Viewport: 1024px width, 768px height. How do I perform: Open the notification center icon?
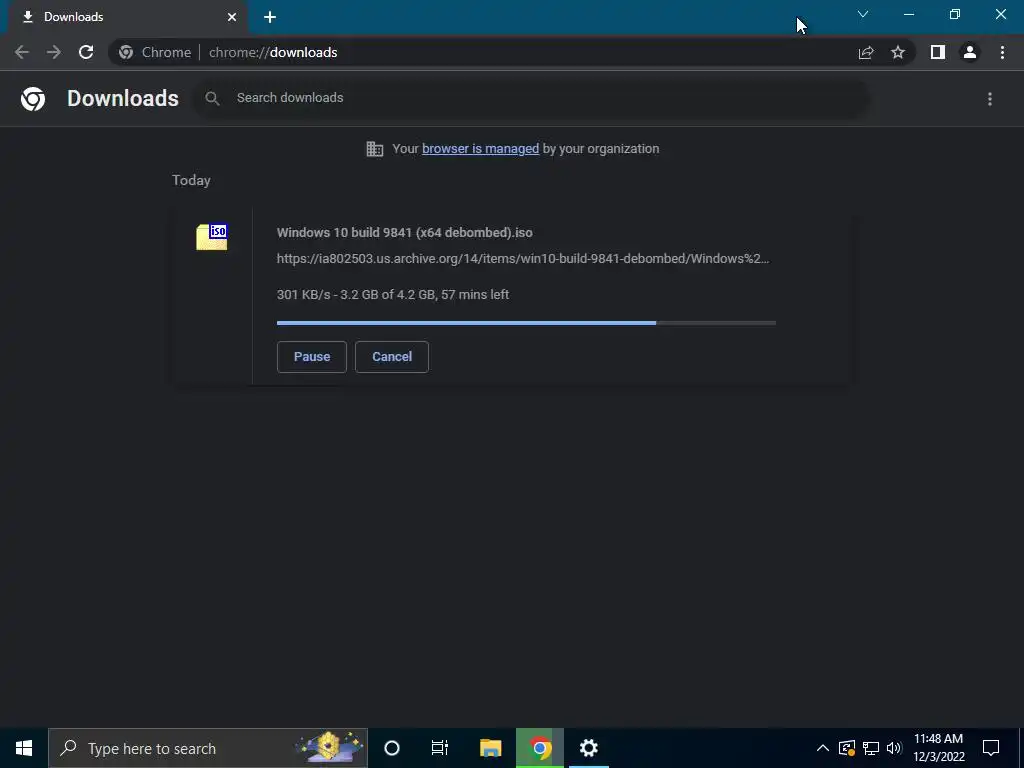[991, 748]
